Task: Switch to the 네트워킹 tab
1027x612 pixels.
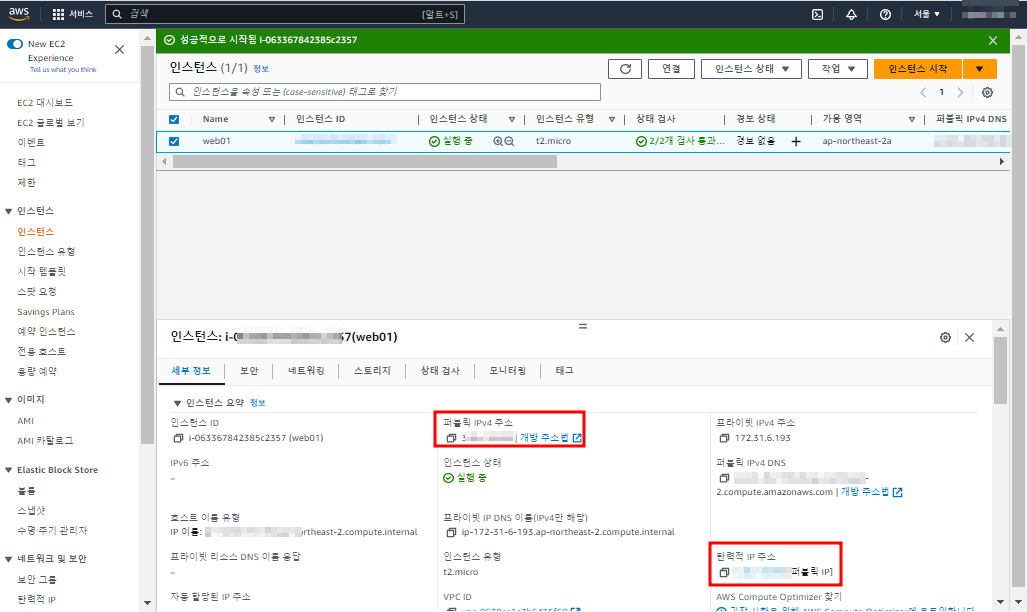Action: (306, 371)
